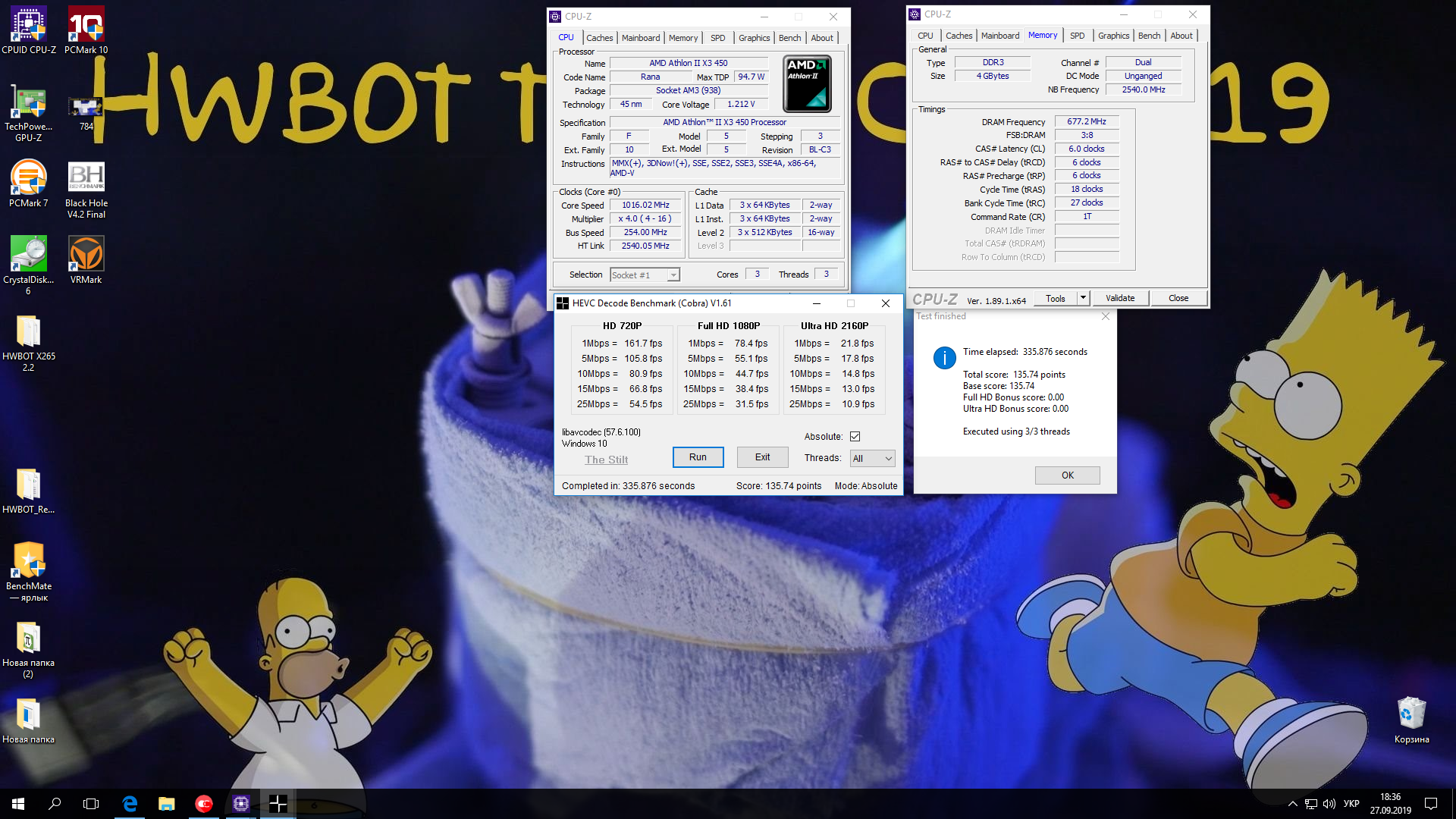The image size is (1456, 819).
Task: Open the HWBOT_Re... folder on desktop
Action: pyautogui.click(x=29, y=491)
